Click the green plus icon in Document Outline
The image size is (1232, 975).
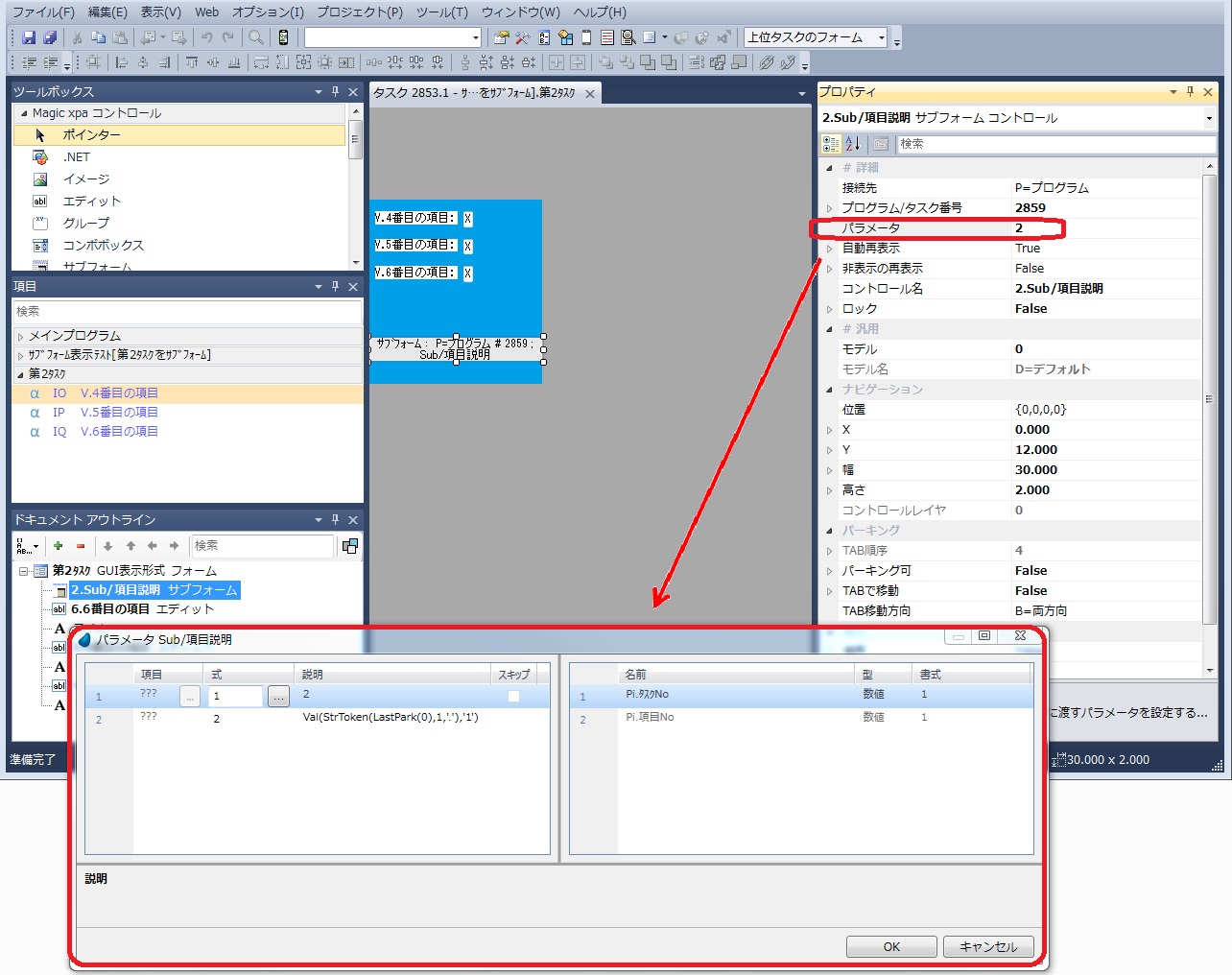coord(59,546)
